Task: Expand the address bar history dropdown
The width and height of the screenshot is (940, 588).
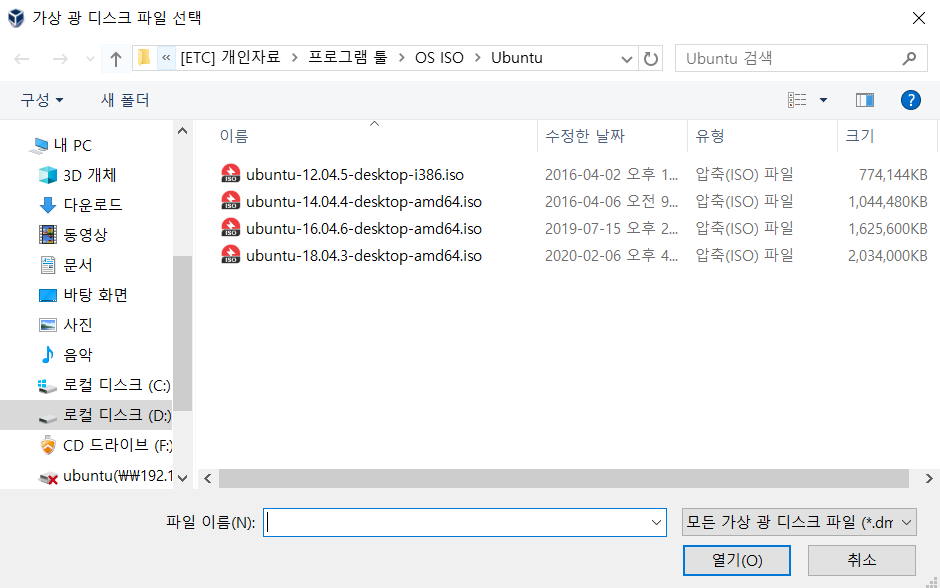Action: coord(626,59)
